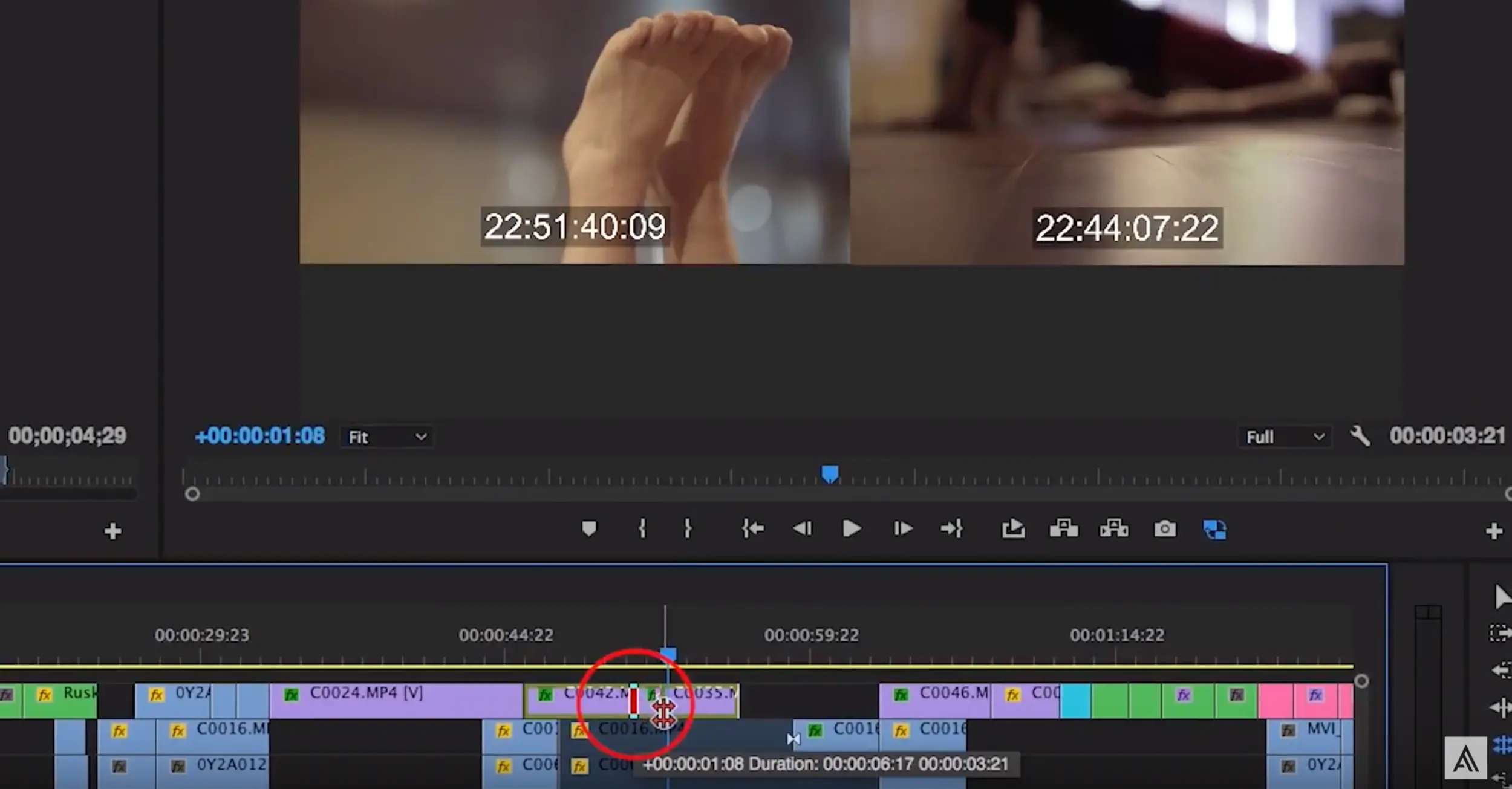Jump to the In point
1512x789 pixels.
point(753,529)
